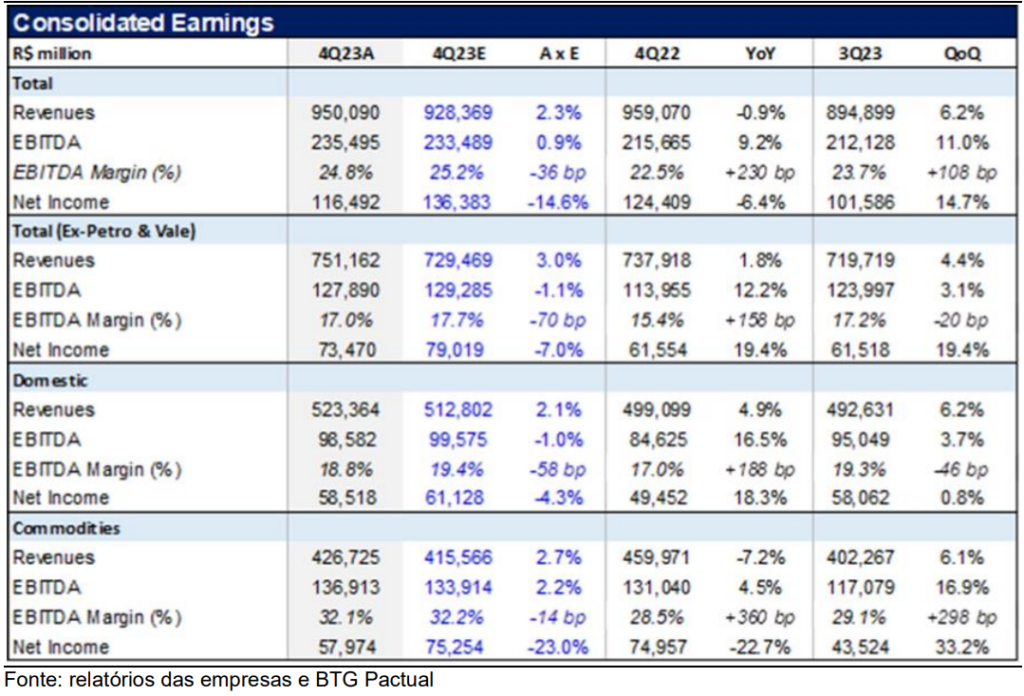Select the 4Q23A column header

point(345,54)
